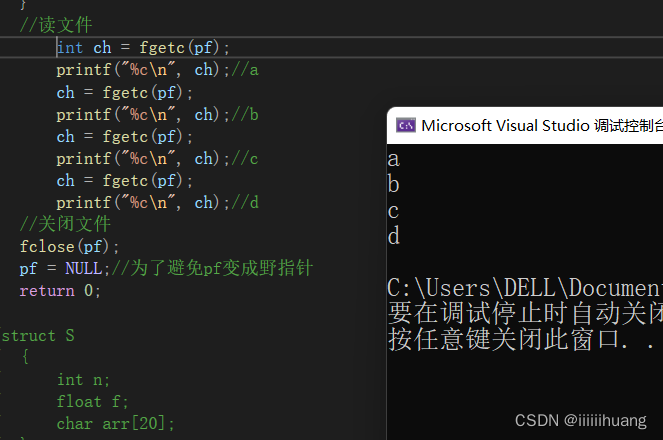Click the line 'int n;'
The width and height of the screenshot is (663, 440).
click(x=83, y=380)
